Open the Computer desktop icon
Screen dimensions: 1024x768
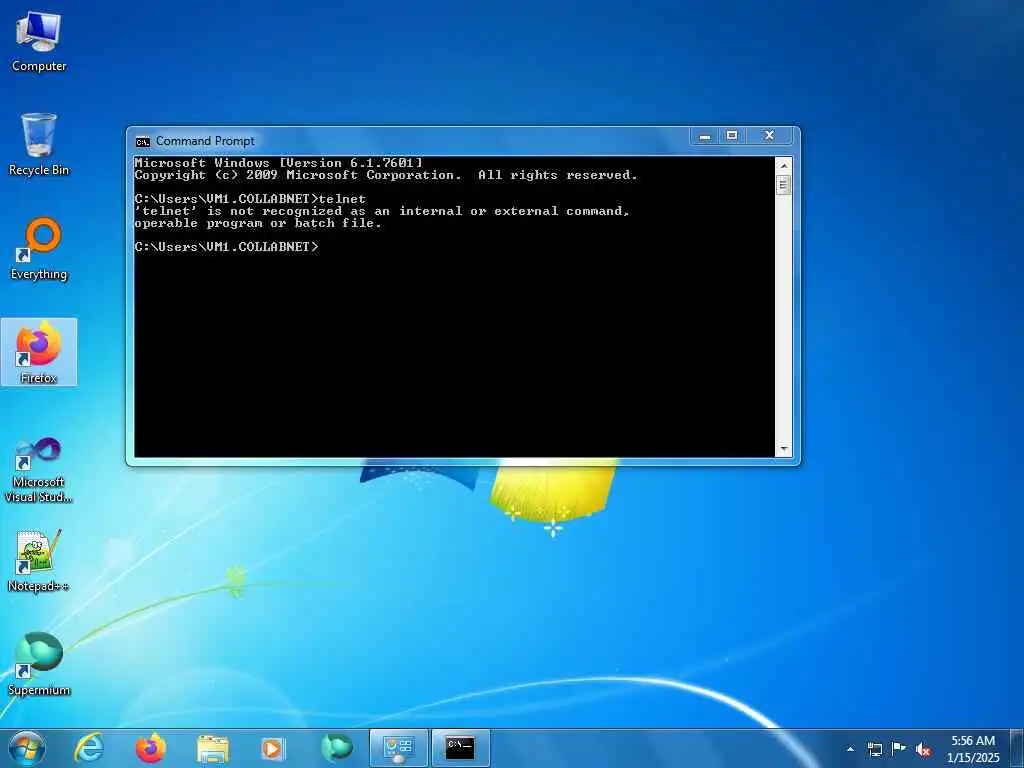point(39,42)
